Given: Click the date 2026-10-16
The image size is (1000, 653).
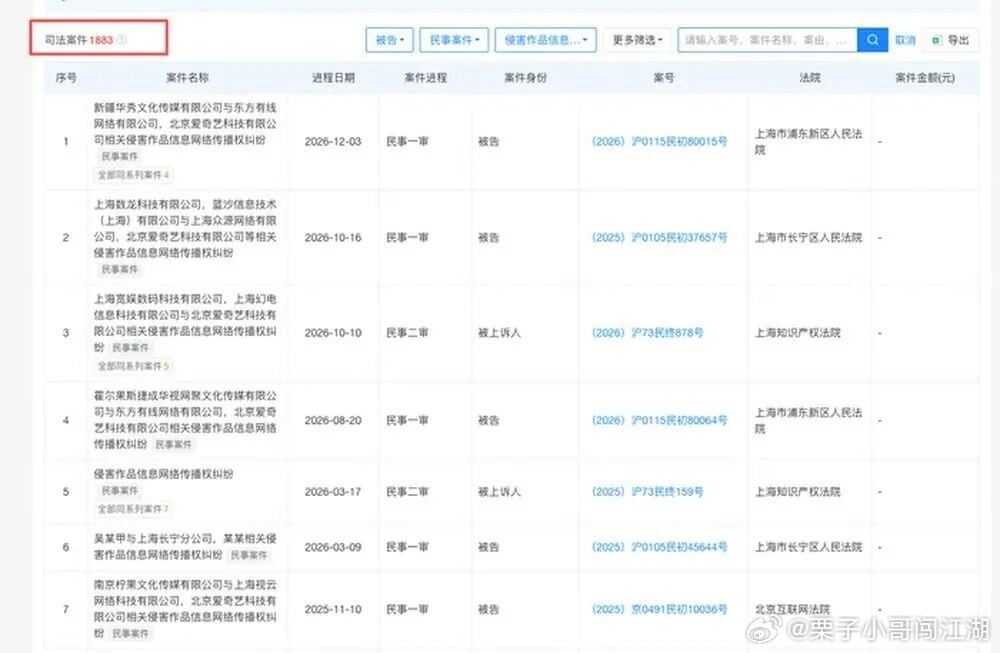Looking at the screenshot, I should pos(333,237).
